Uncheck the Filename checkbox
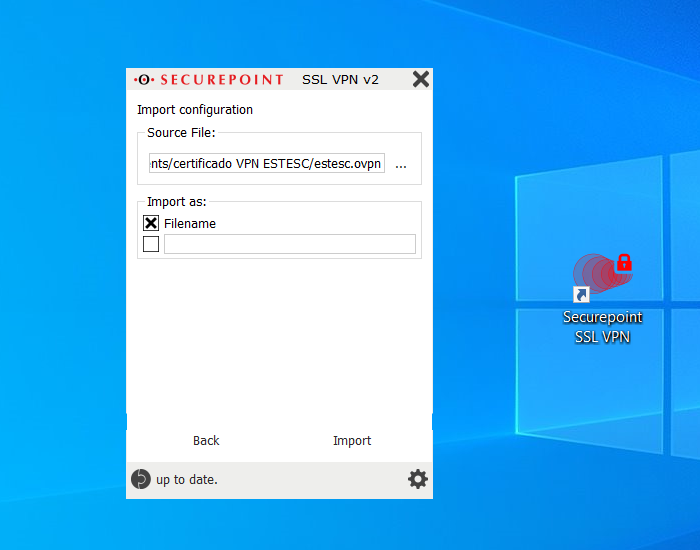 151,223
